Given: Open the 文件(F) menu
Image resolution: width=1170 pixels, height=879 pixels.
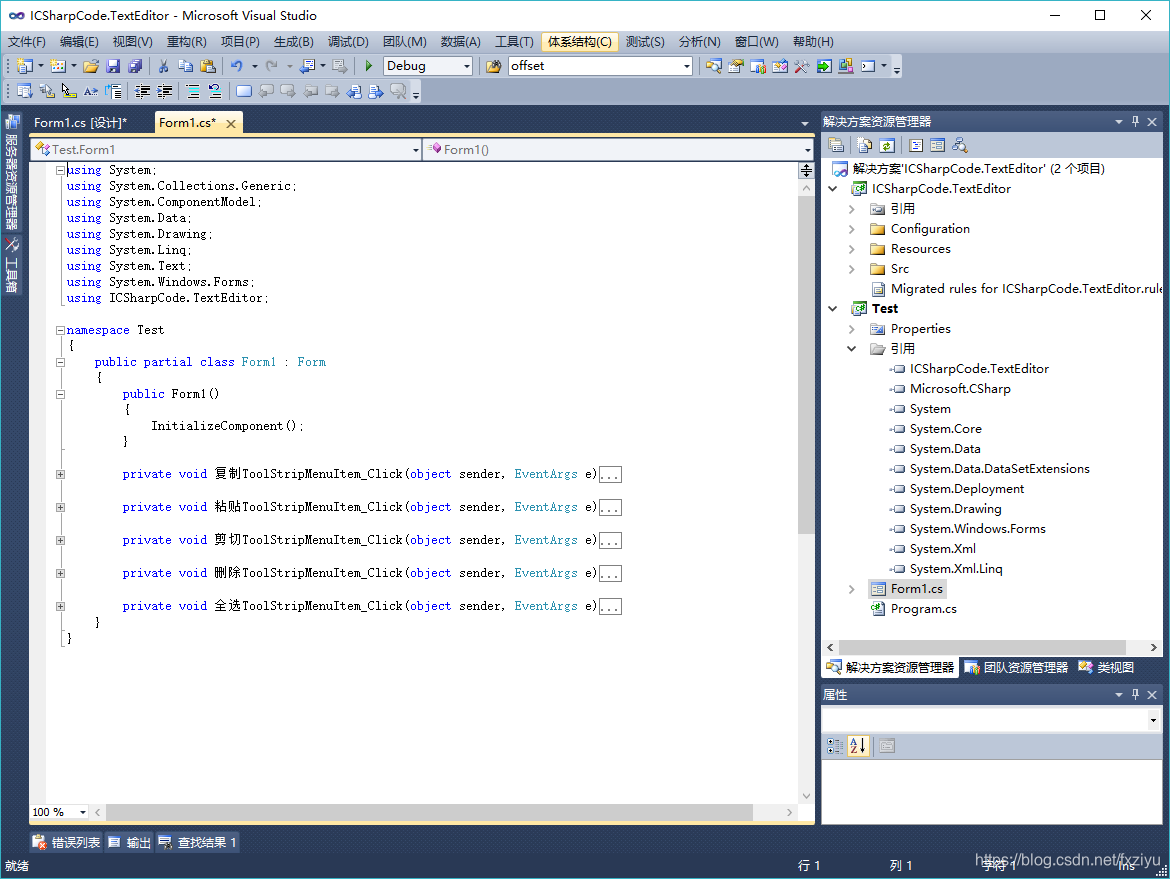Looking at the screenshot, I should coord(26,42).
